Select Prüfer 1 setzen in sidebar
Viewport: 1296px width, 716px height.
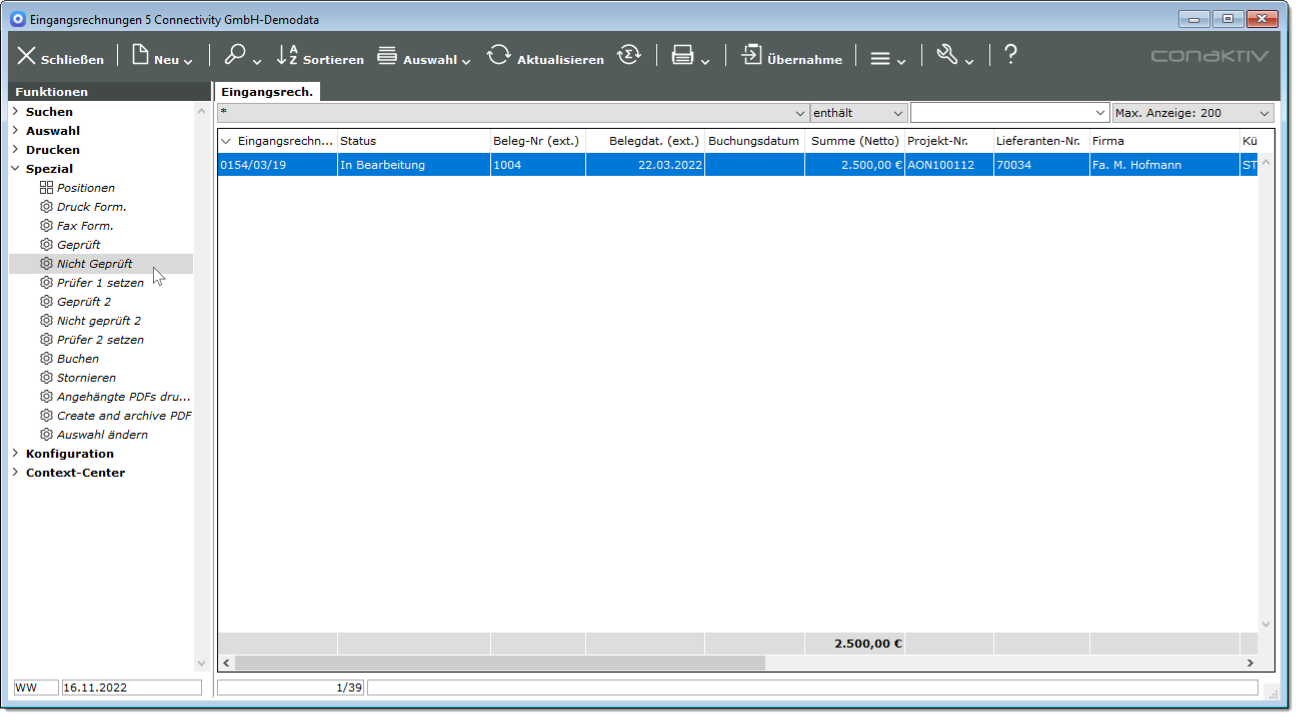tap(100, 283)
